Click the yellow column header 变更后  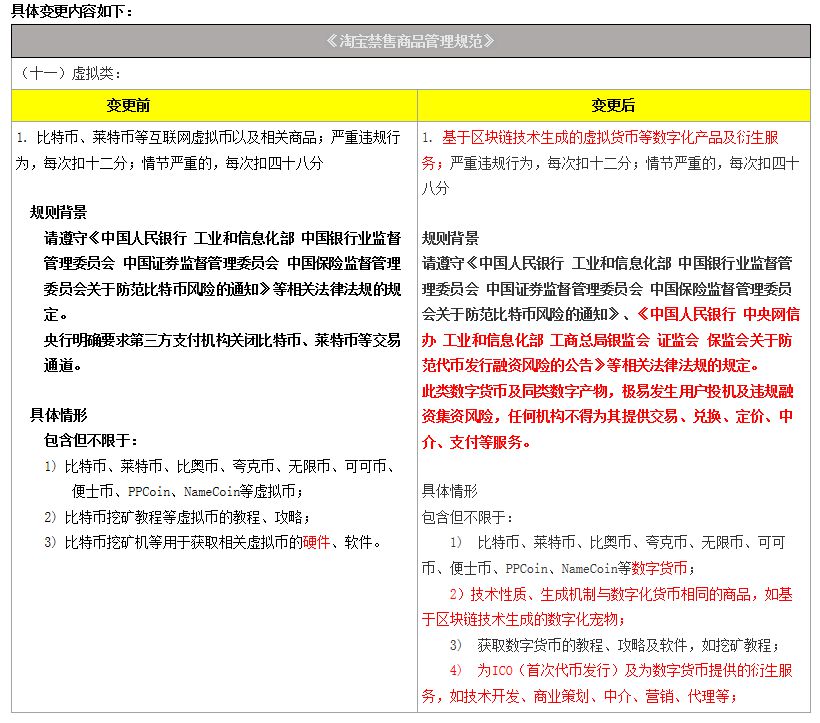[613, 105]
